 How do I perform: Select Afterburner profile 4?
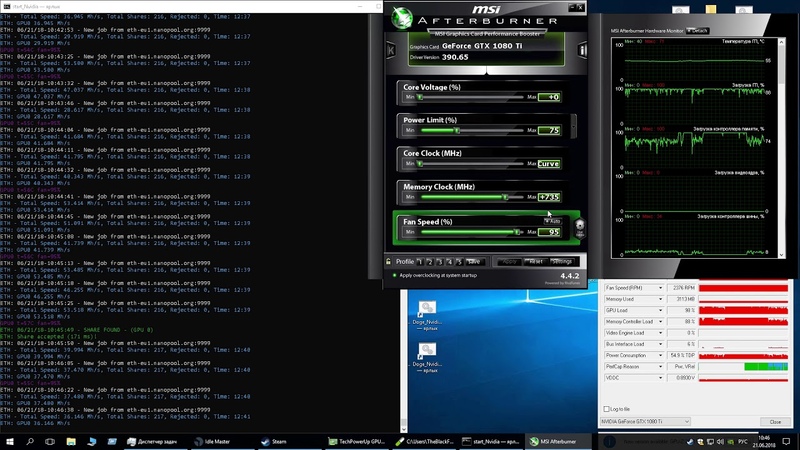[x=449, y=262]
